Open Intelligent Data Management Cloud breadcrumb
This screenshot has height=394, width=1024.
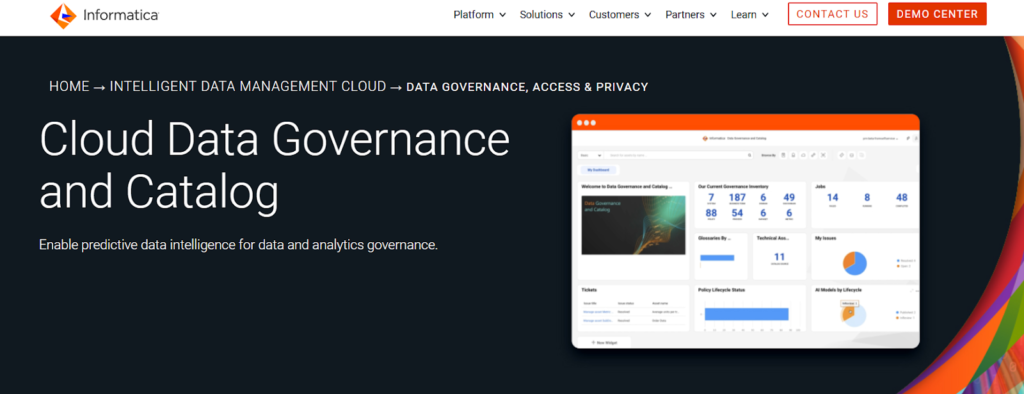point(248,86)
